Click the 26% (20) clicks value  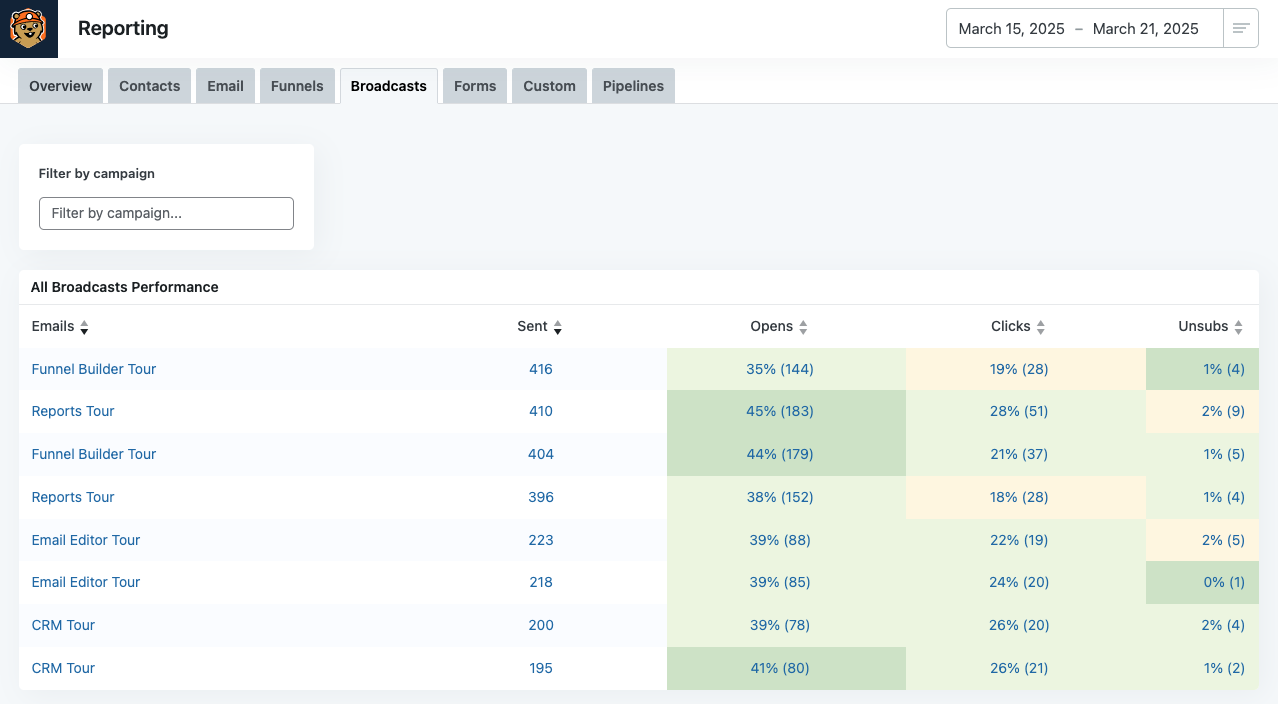coord(1019,625)
